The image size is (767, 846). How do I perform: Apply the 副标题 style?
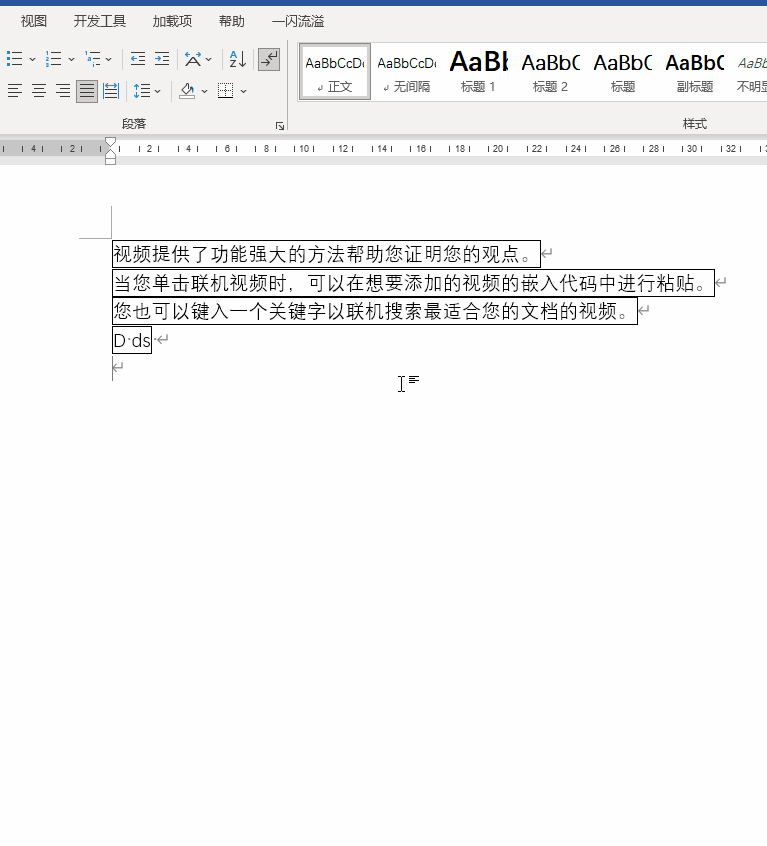[695, 72]
